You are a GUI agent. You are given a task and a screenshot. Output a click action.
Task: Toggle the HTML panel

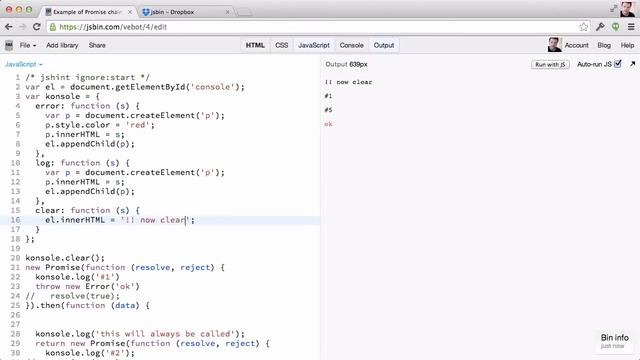point(255,45)
